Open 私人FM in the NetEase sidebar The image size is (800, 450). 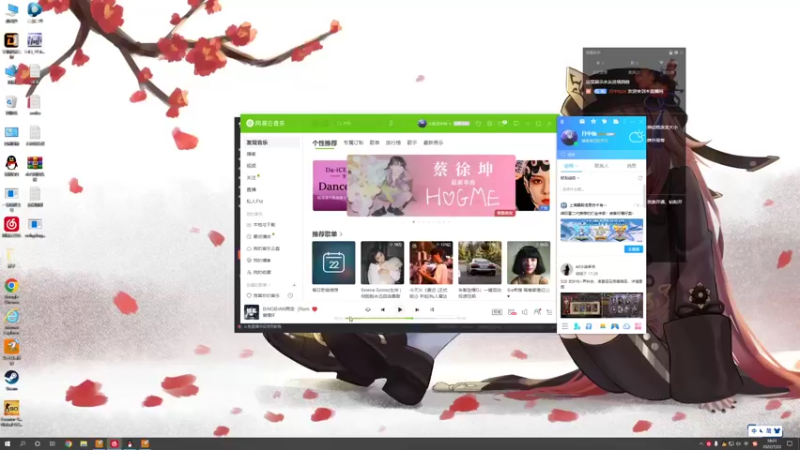coord(255,202)
